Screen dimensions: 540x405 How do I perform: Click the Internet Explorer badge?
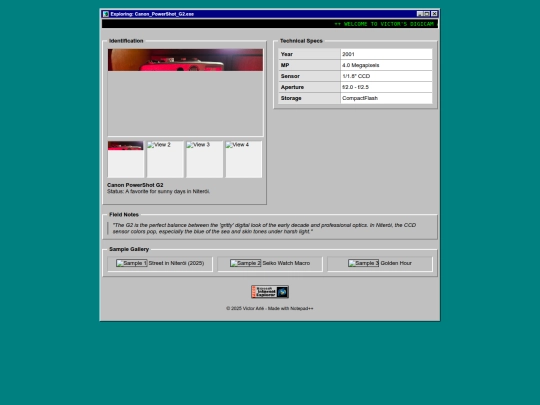[270, 292]
